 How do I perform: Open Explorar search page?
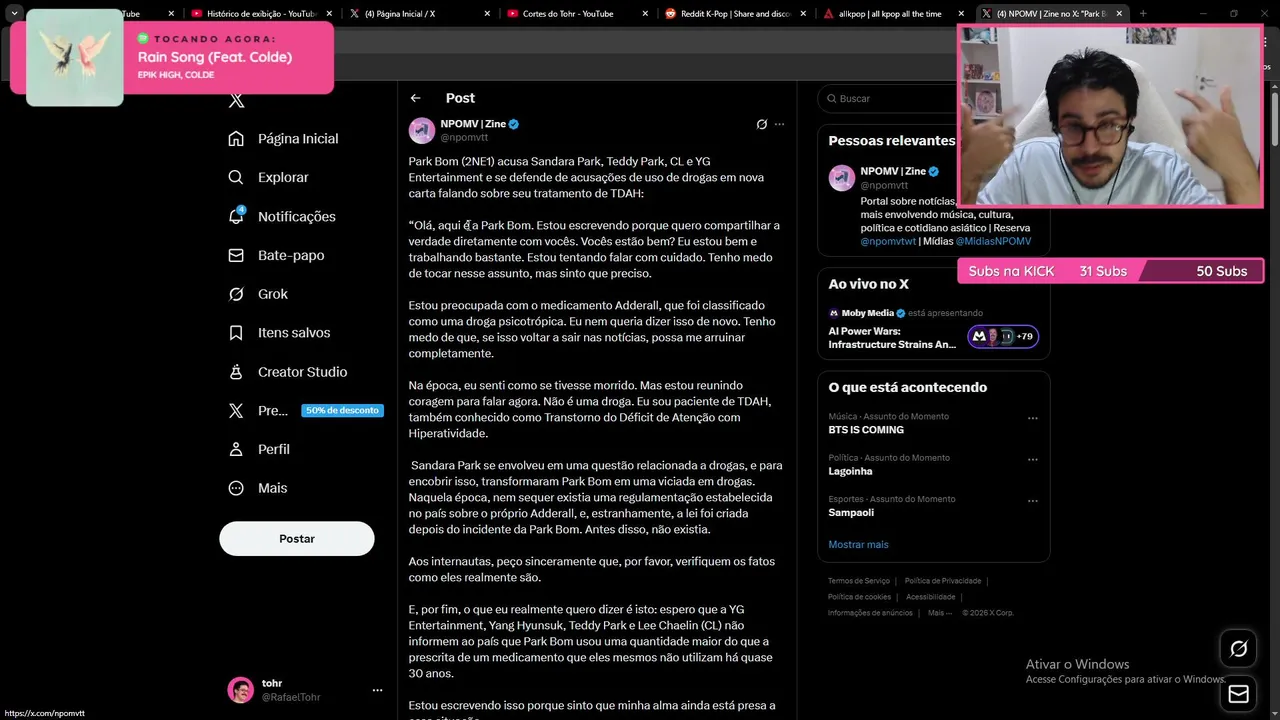269,177
